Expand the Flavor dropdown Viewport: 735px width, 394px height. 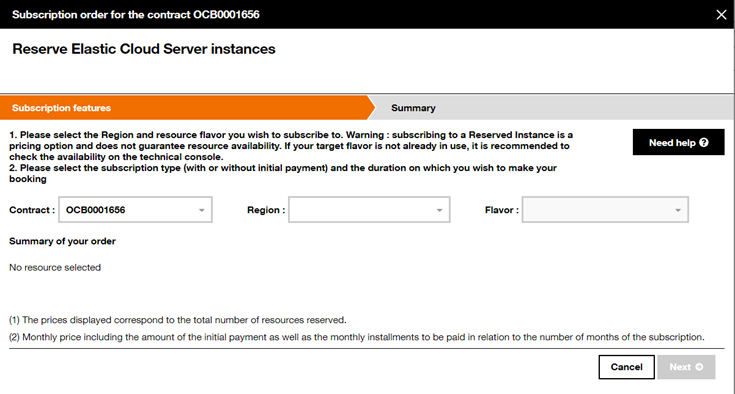(x=605, y=209)
